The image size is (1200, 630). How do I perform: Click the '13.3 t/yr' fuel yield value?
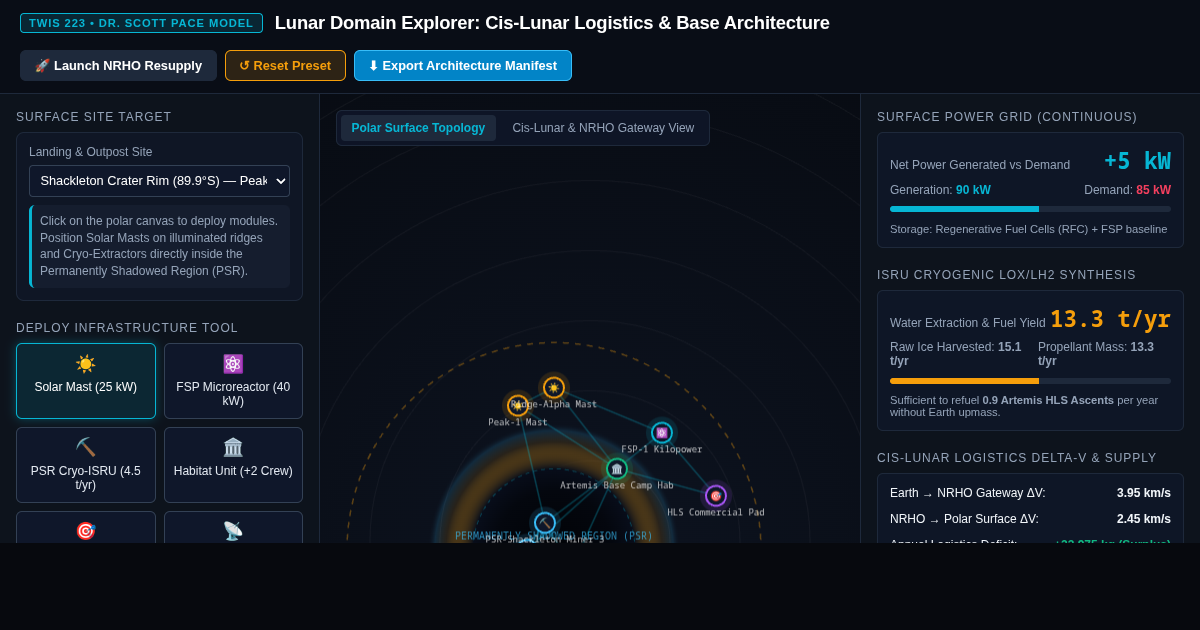pyautogui.click(x=1110, y=320)
